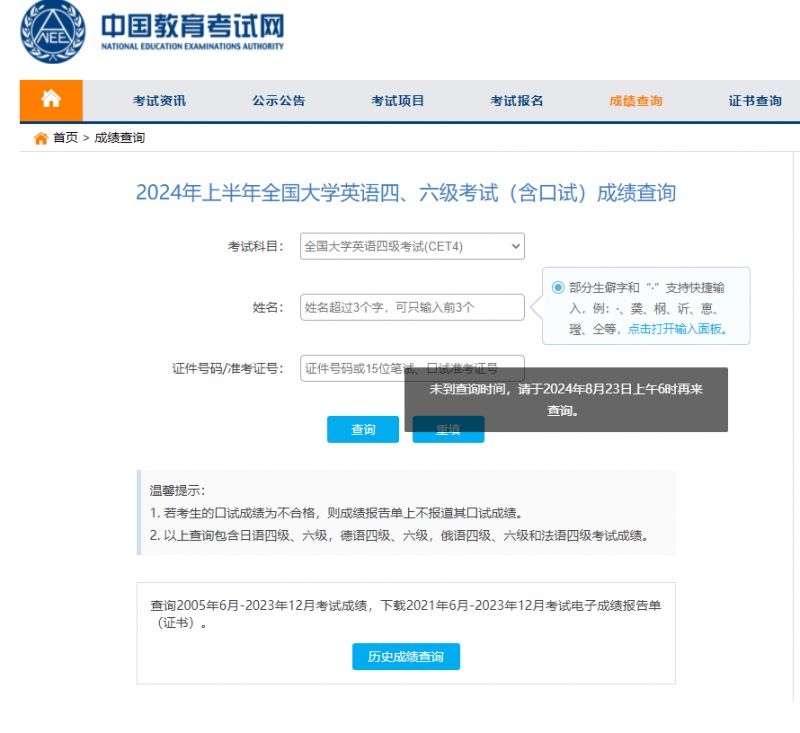The height and width of the screenshot is (733, 800).
Task: Click the 温馨提示 heading text
Action: tap(177, 490)
